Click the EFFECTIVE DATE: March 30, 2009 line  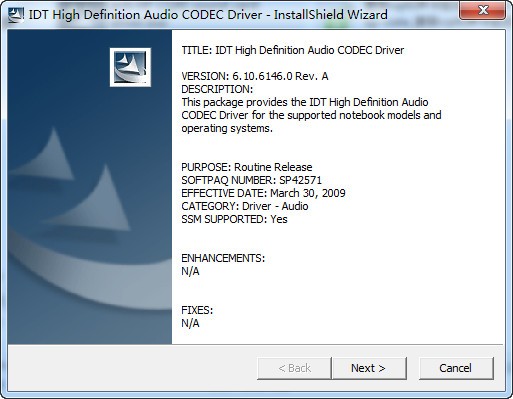263,193
